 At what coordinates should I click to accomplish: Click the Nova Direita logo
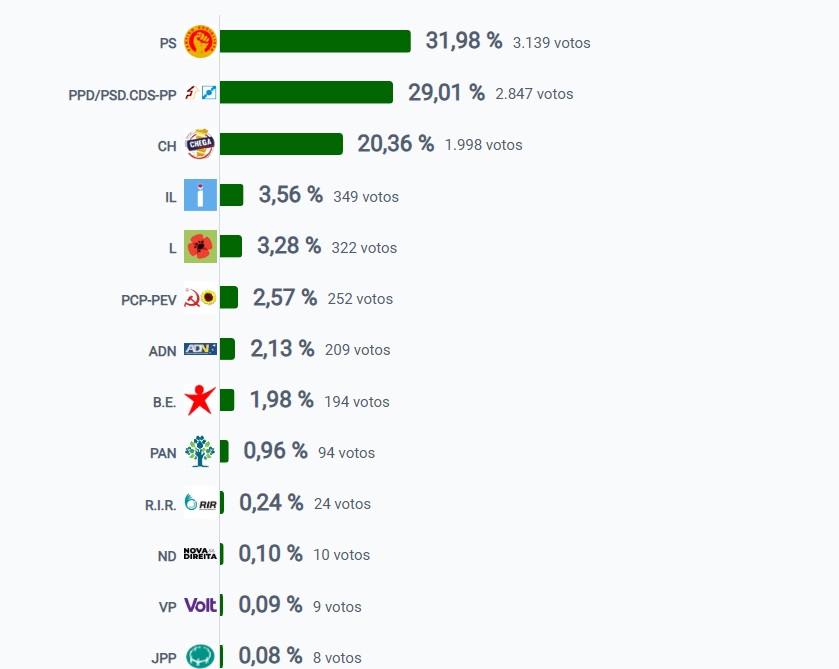click(201, 553)
